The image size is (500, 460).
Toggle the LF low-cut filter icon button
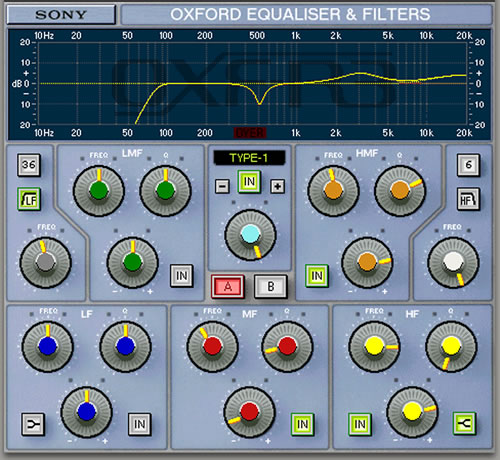[29, 199]
